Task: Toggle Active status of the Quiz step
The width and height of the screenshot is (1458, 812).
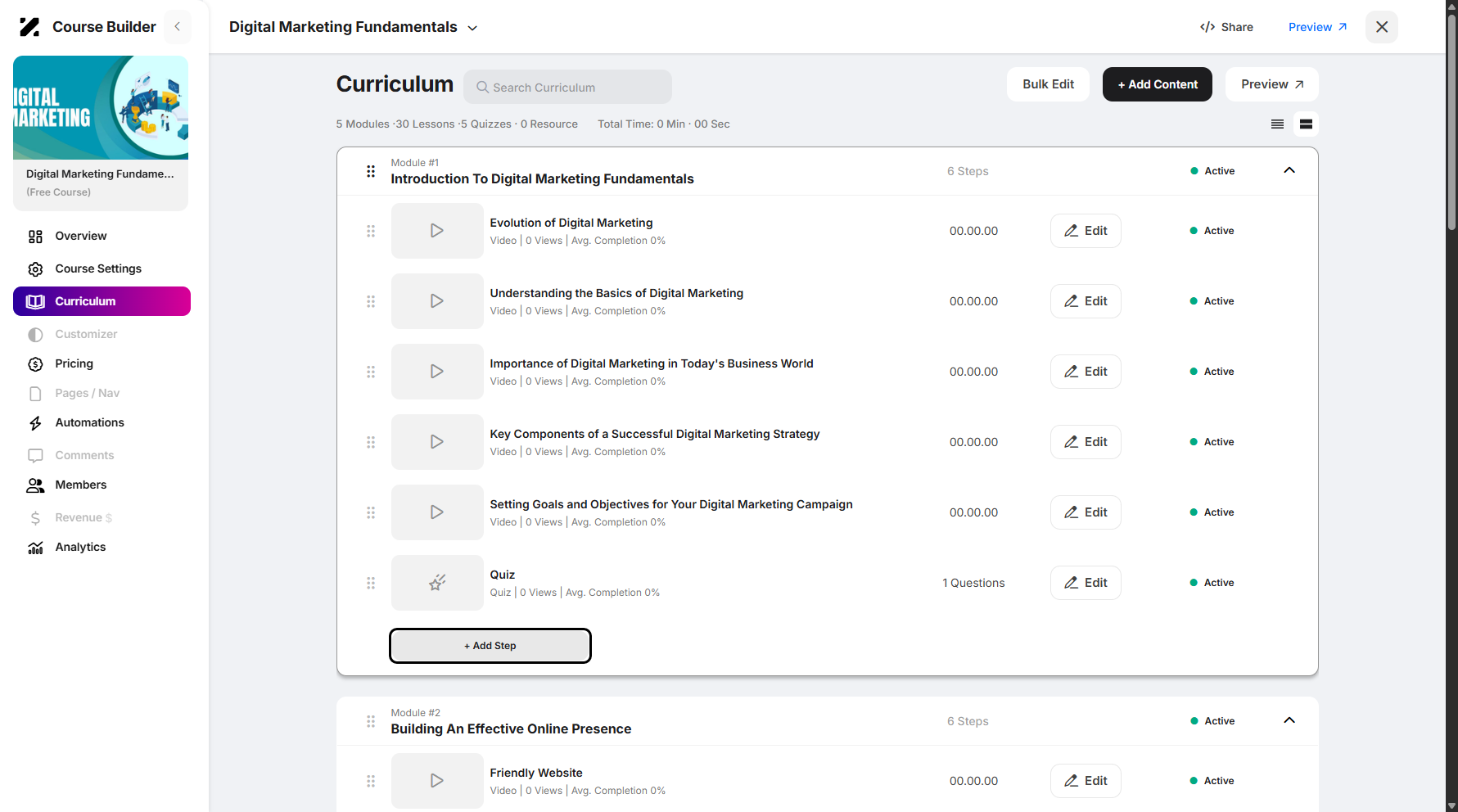Action: tap(1212, 583)
